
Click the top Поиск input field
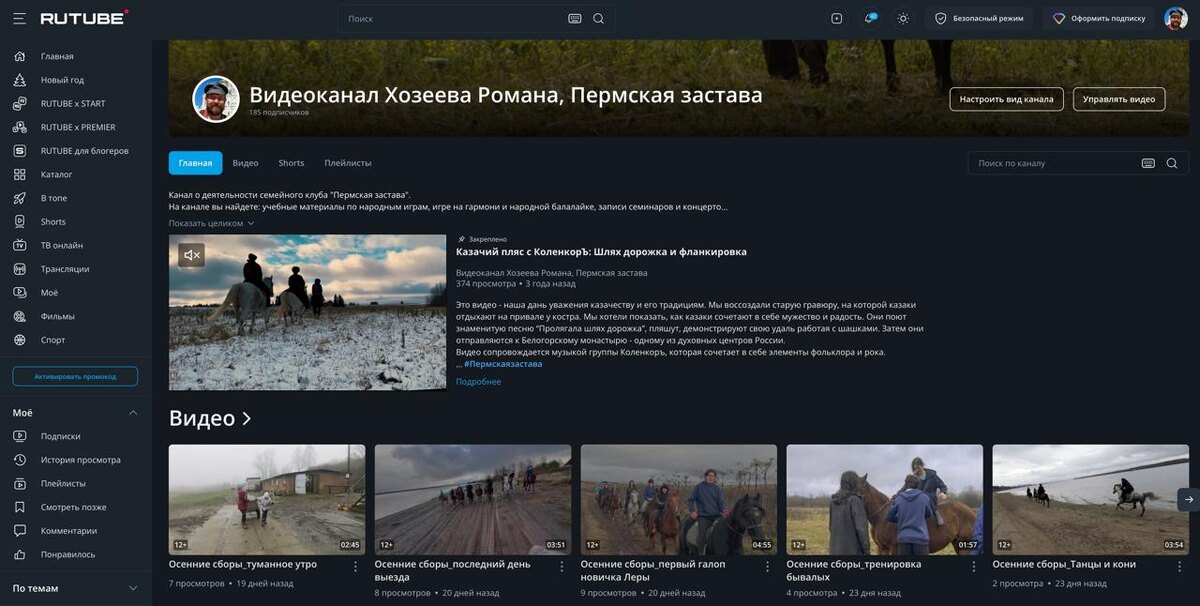tap(452, 18)
